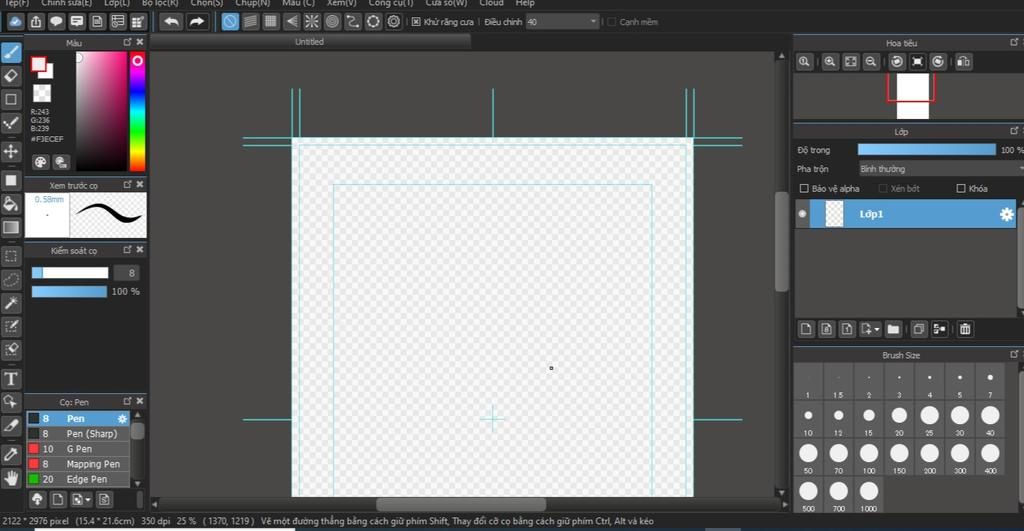Undock the Xem trước cọ panel
1024x531 pixels.
point(127,185)
